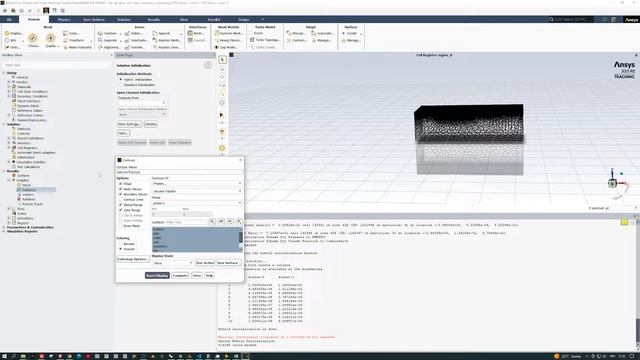Expand the Materials tree node

(9, 87)
